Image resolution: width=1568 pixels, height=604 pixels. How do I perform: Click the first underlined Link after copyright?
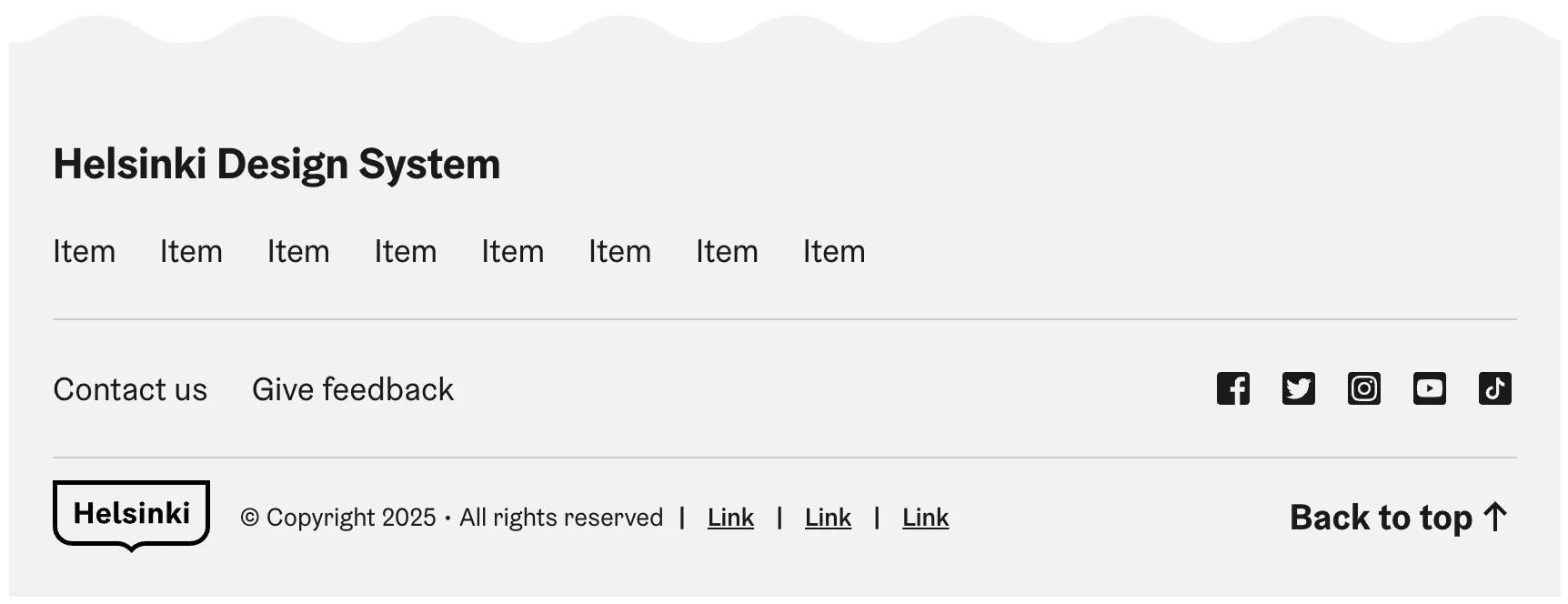pyautogui.click(x=730, y=518)
